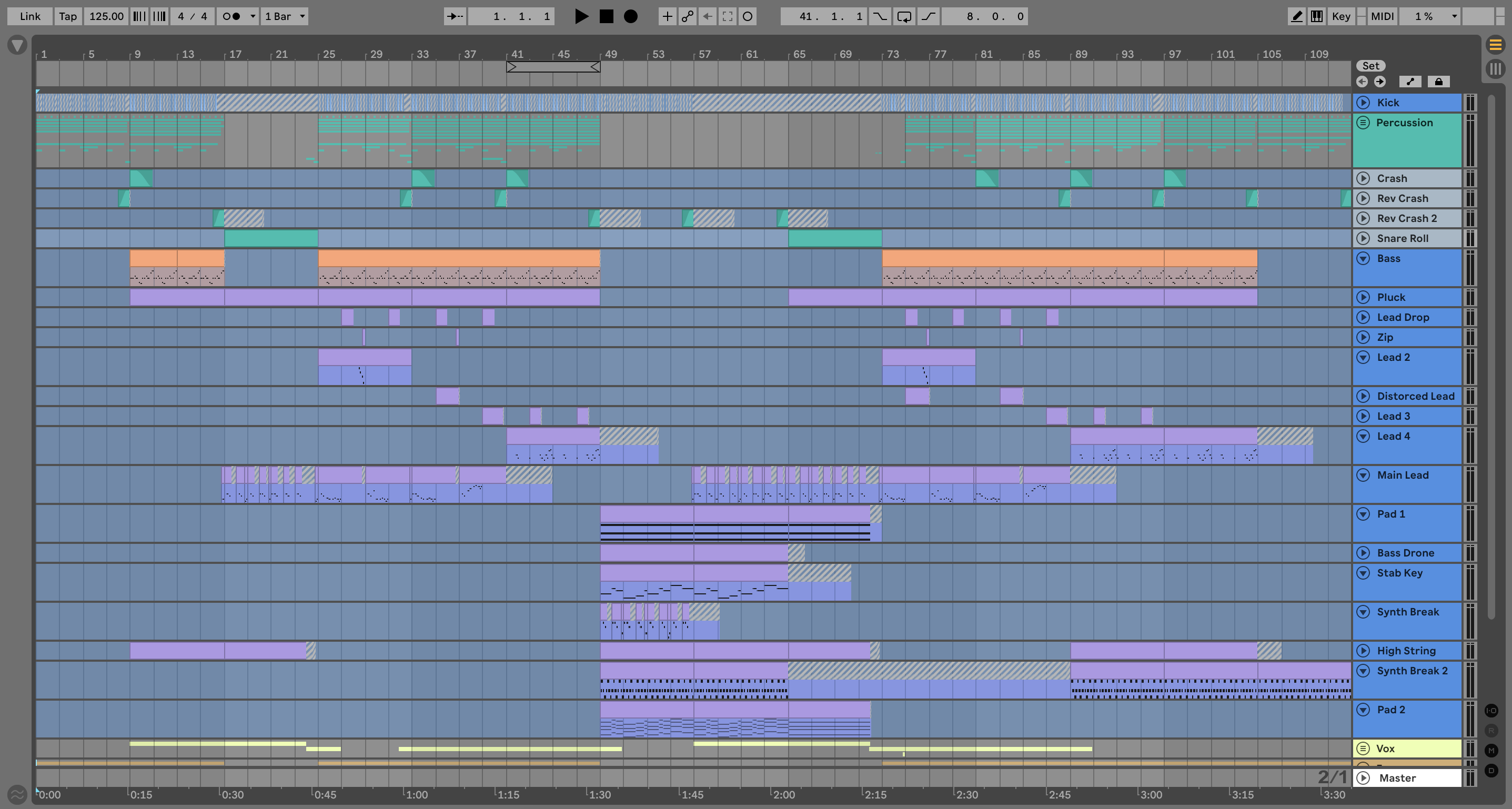Screen dimensions: 1512x809
Task: Enable Draw Mode pencil tool
Action: (1297, 16)
